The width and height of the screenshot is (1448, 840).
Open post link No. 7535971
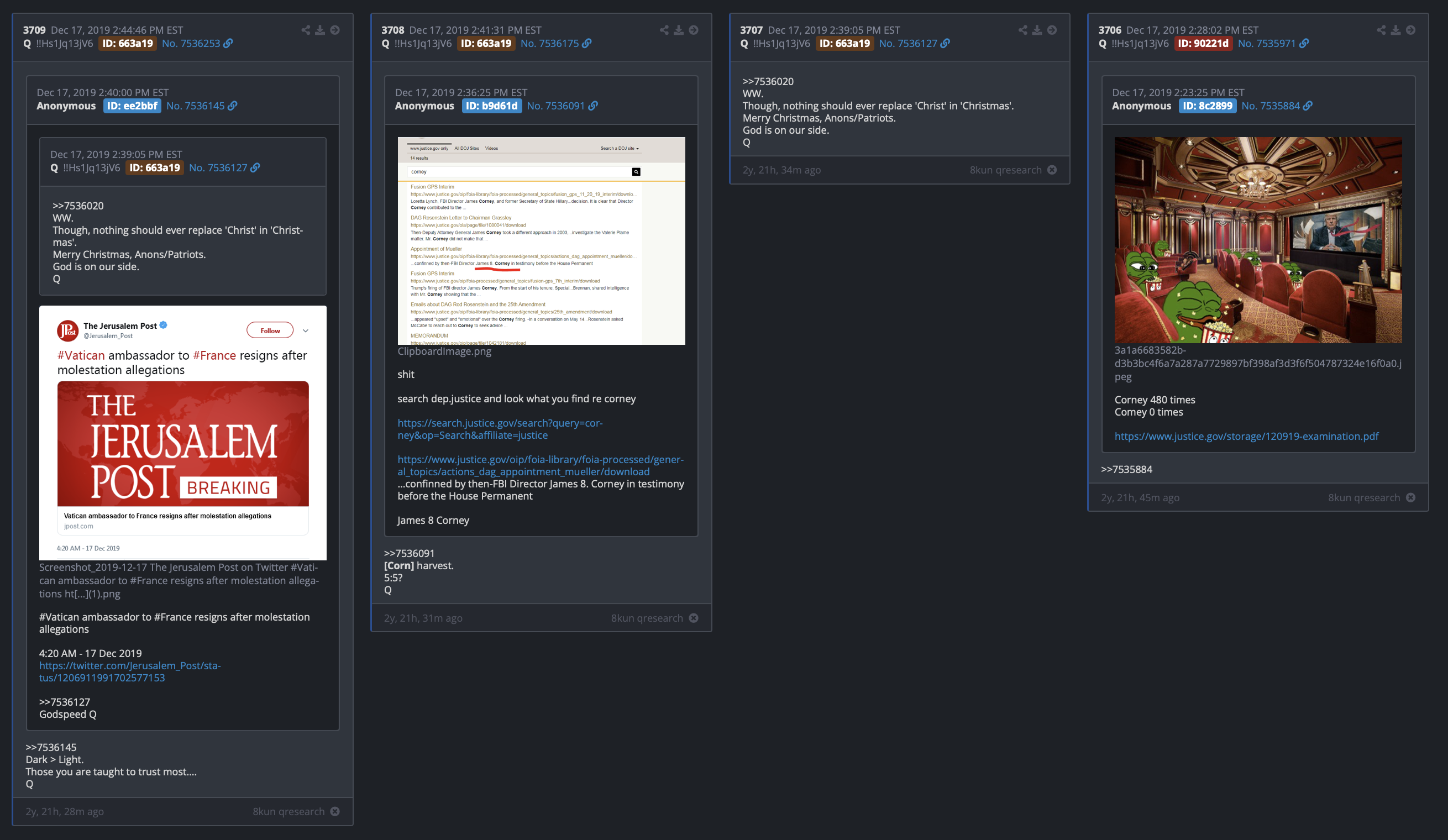[x=1266, y=43]
